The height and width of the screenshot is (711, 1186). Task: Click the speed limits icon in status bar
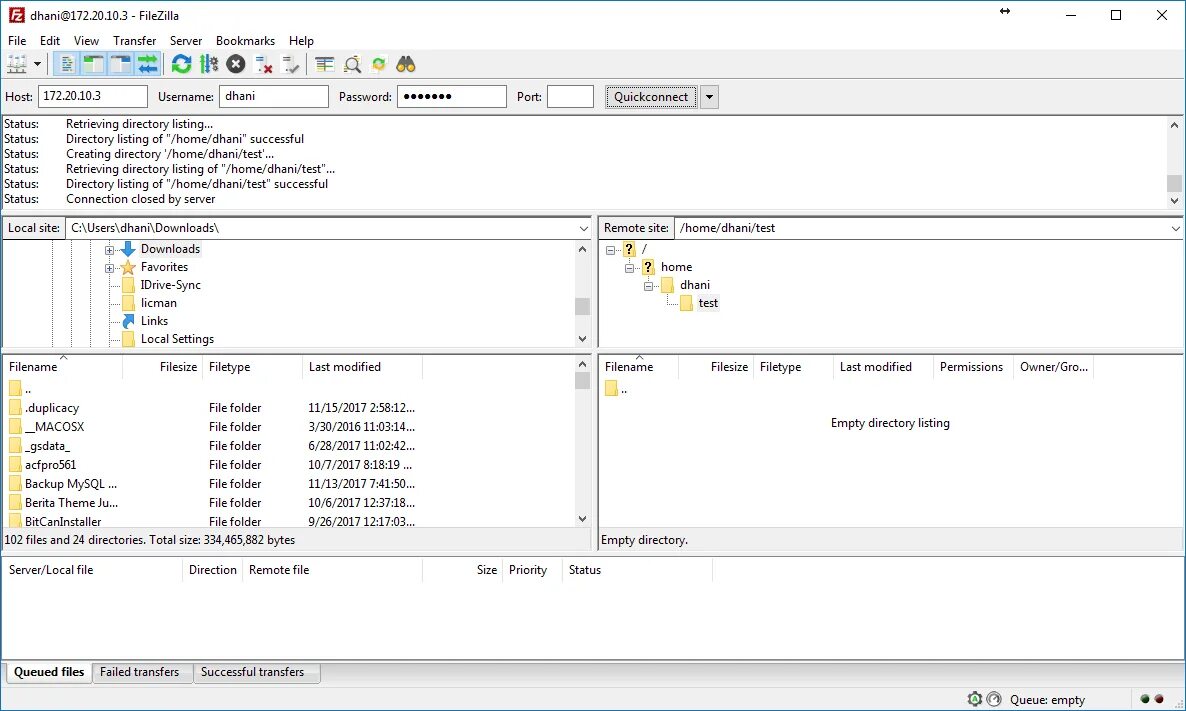click(x=994, y=700)
